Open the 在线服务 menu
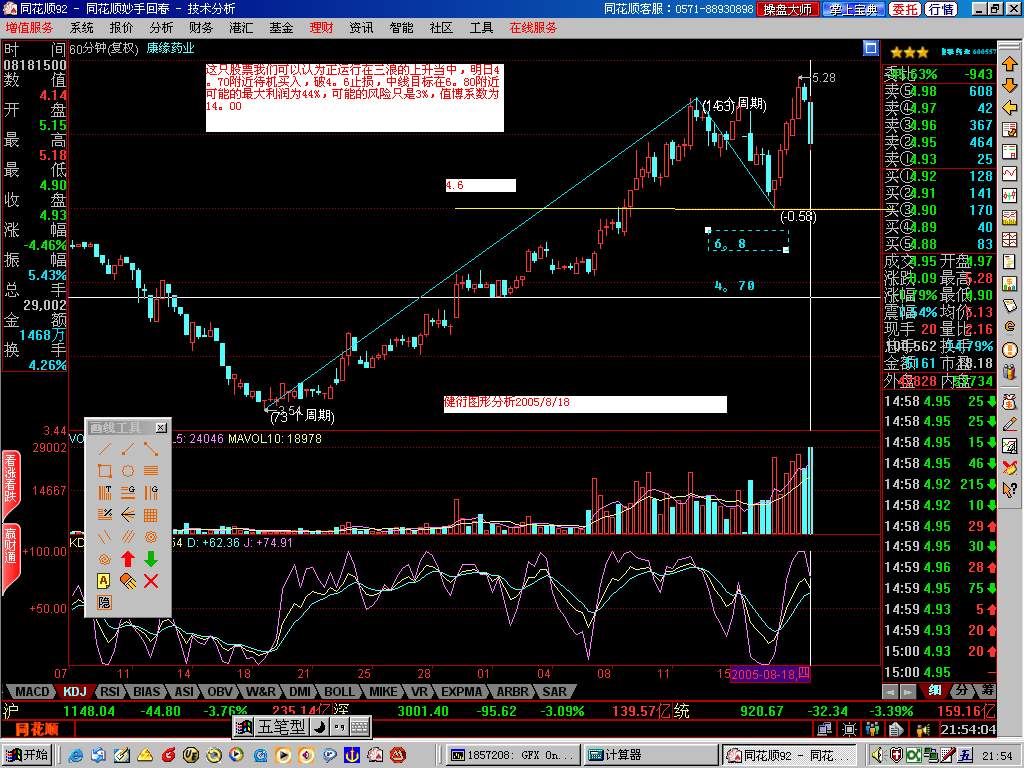 [534, 28]
